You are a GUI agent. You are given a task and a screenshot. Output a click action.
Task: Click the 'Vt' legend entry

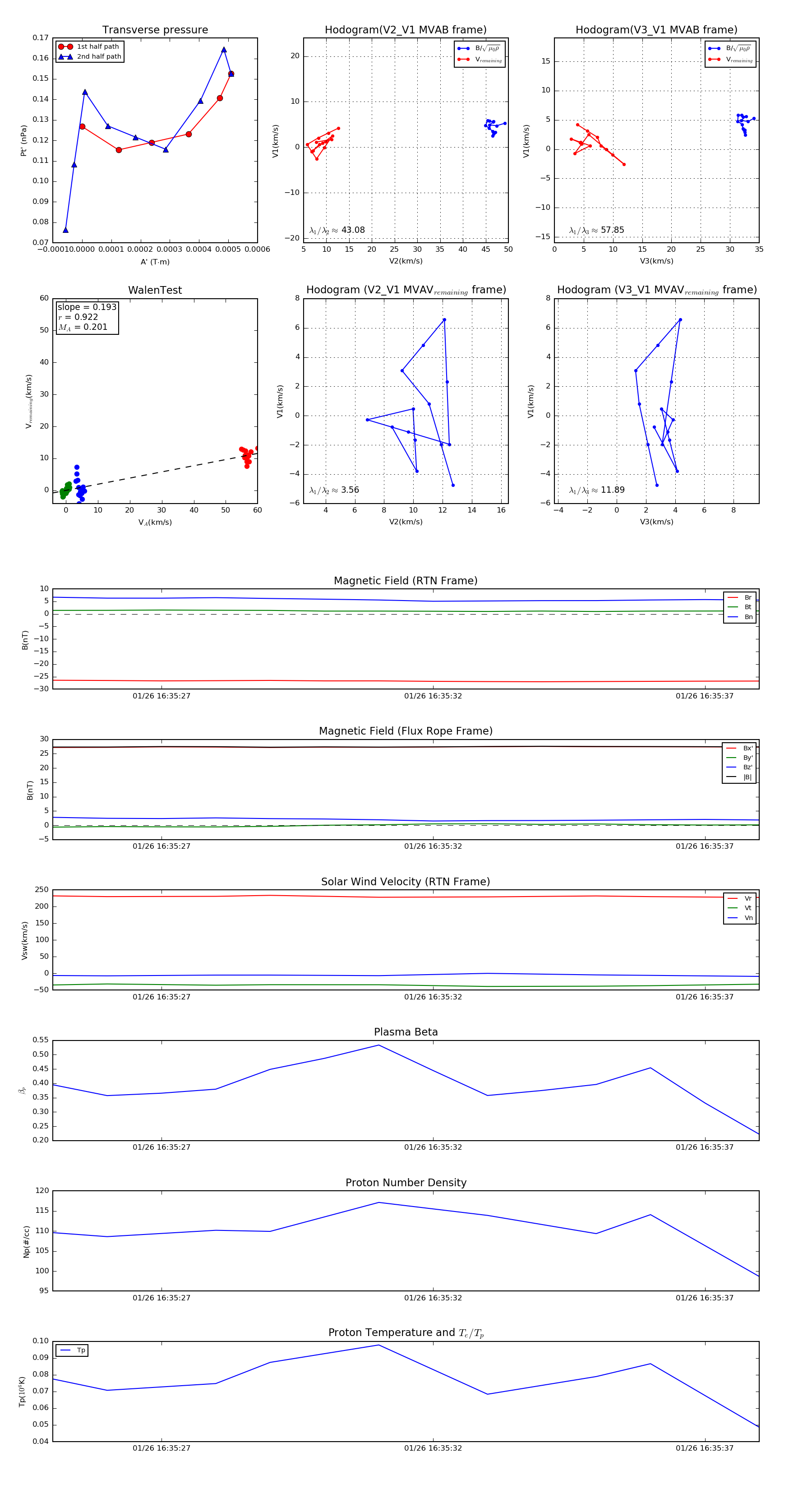(740, 908)
